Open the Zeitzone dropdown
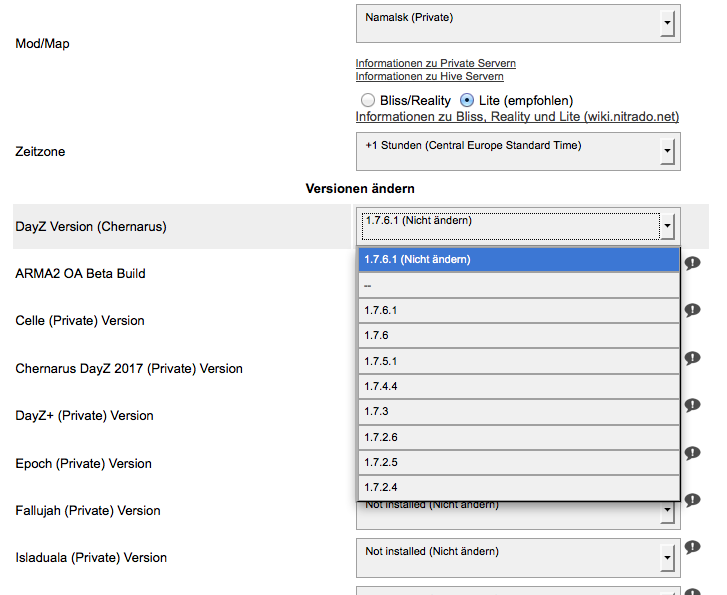 [518, 152]
